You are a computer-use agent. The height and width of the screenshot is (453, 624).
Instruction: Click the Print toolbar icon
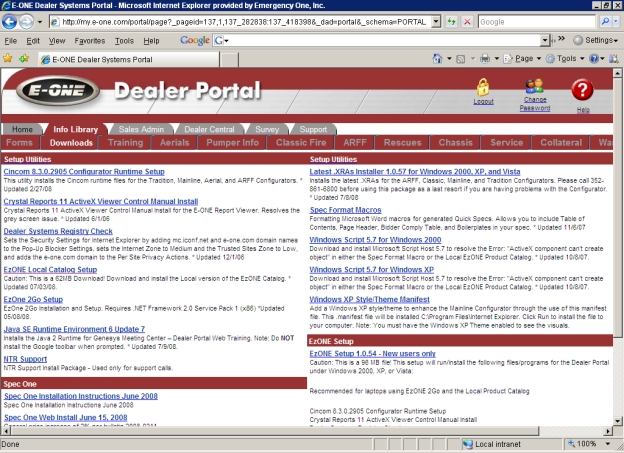pos(485,59)
